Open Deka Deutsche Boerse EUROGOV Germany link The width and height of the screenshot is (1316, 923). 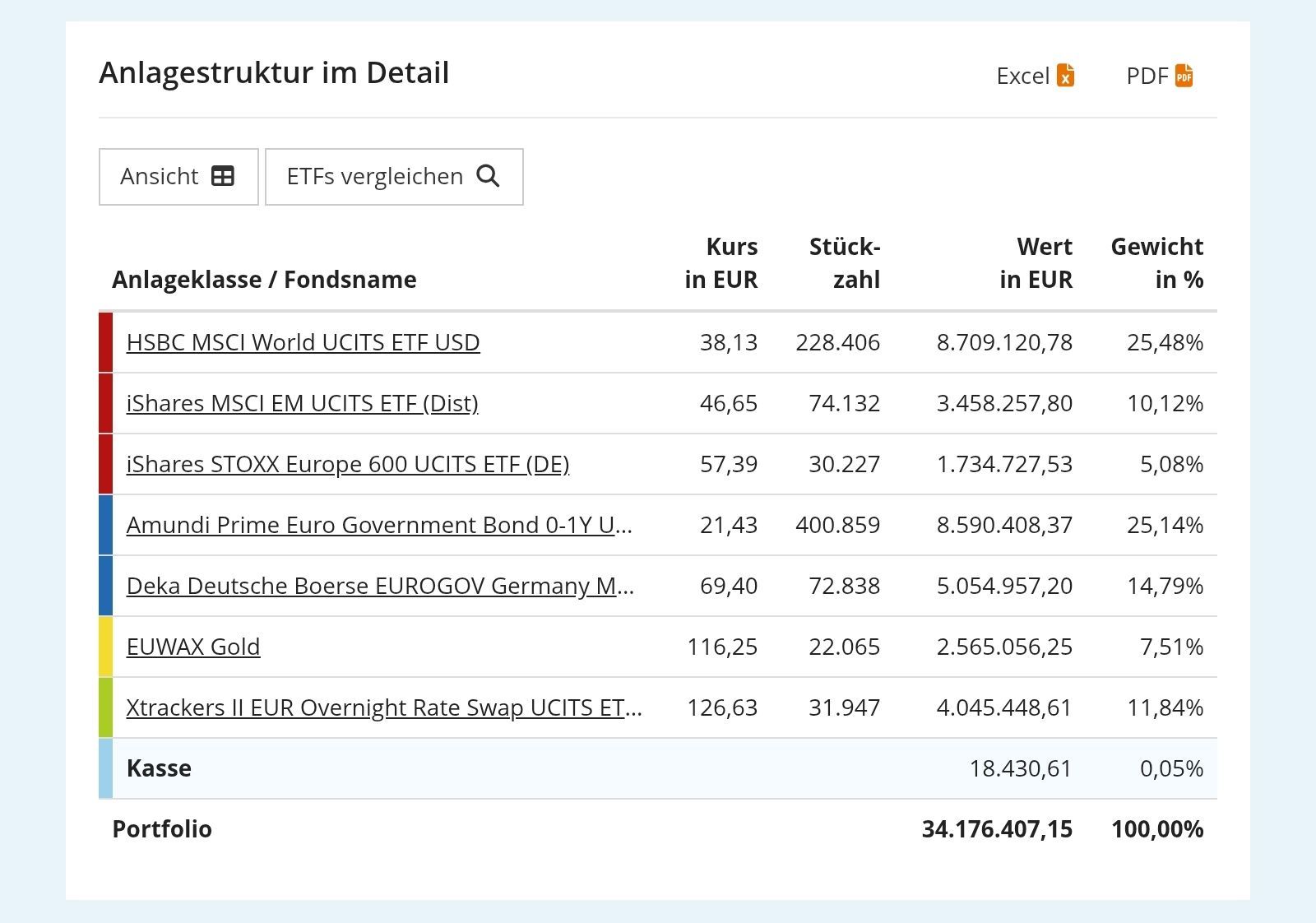pos(379,586)
